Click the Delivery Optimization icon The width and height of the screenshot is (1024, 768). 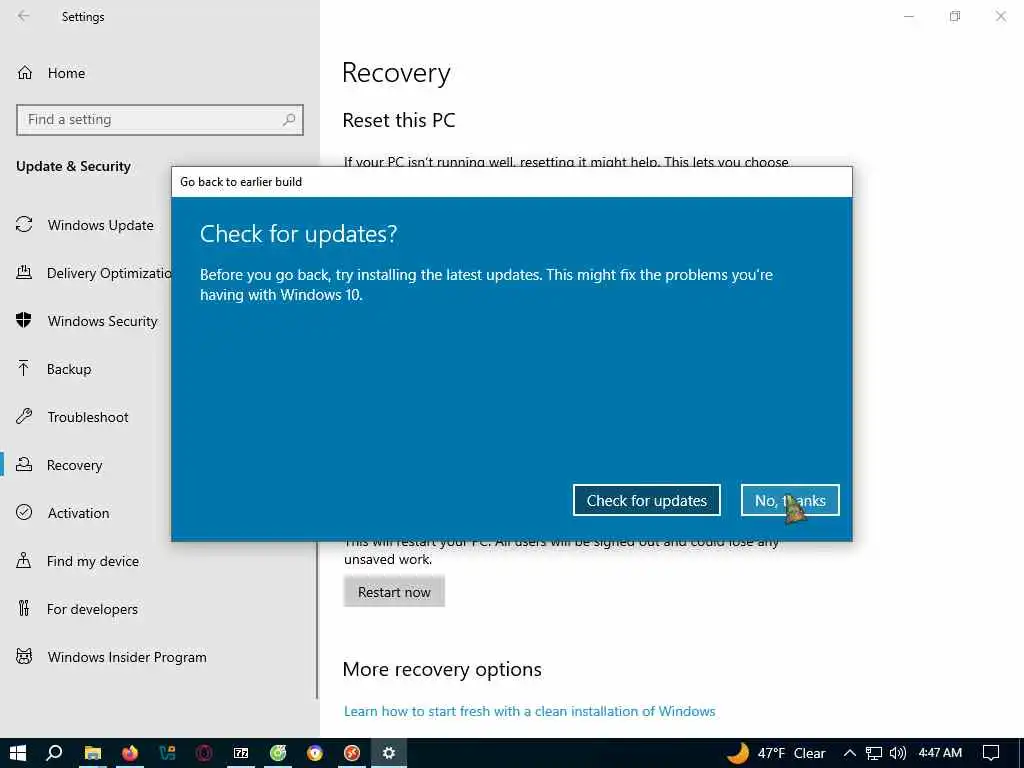(24, 272)
